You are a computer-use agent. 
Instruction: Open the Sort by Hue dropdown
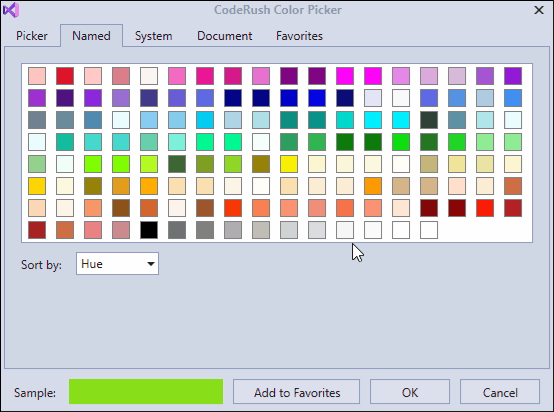117,264
